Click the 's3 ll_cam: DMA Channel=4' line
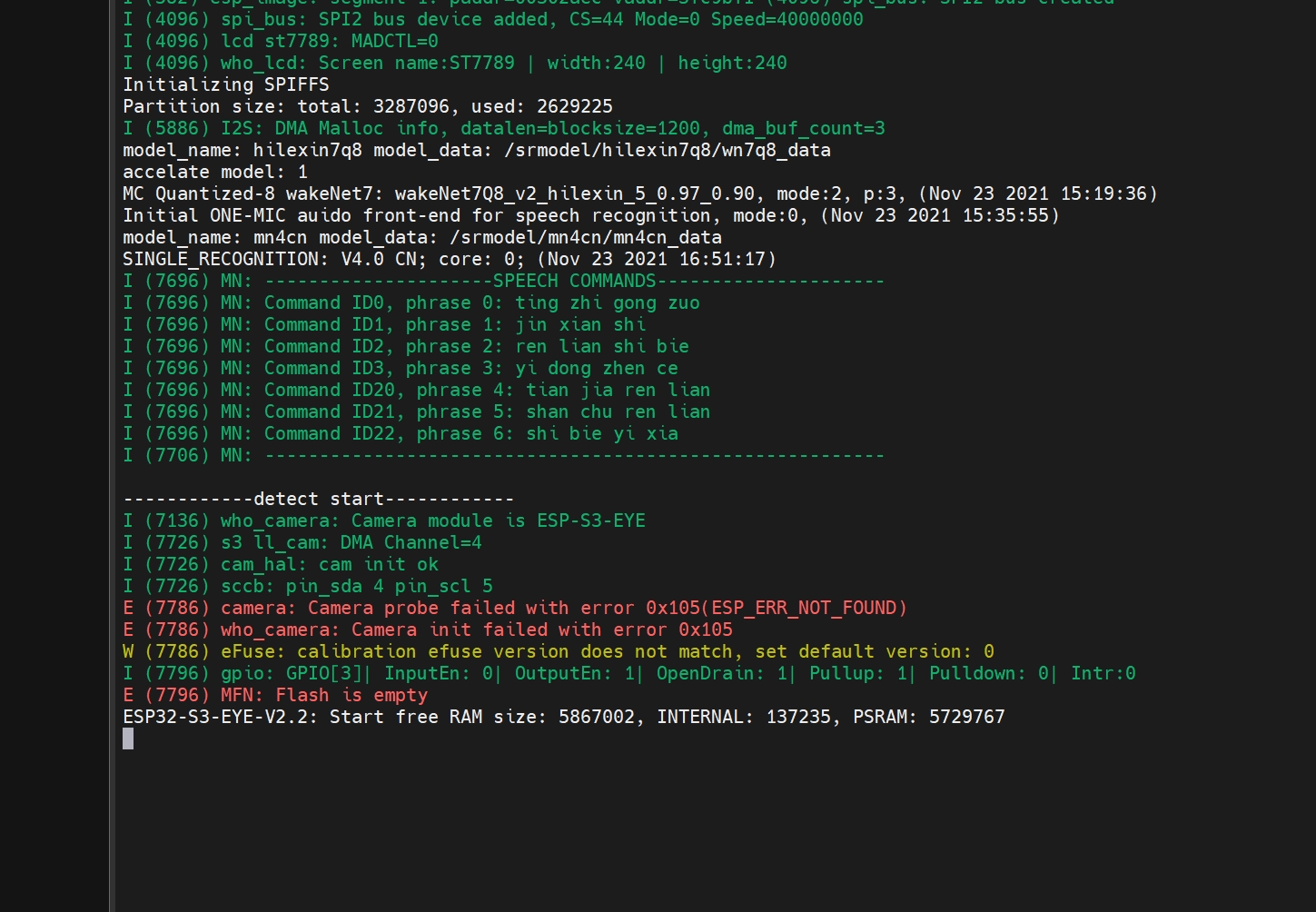 (302, 542)
